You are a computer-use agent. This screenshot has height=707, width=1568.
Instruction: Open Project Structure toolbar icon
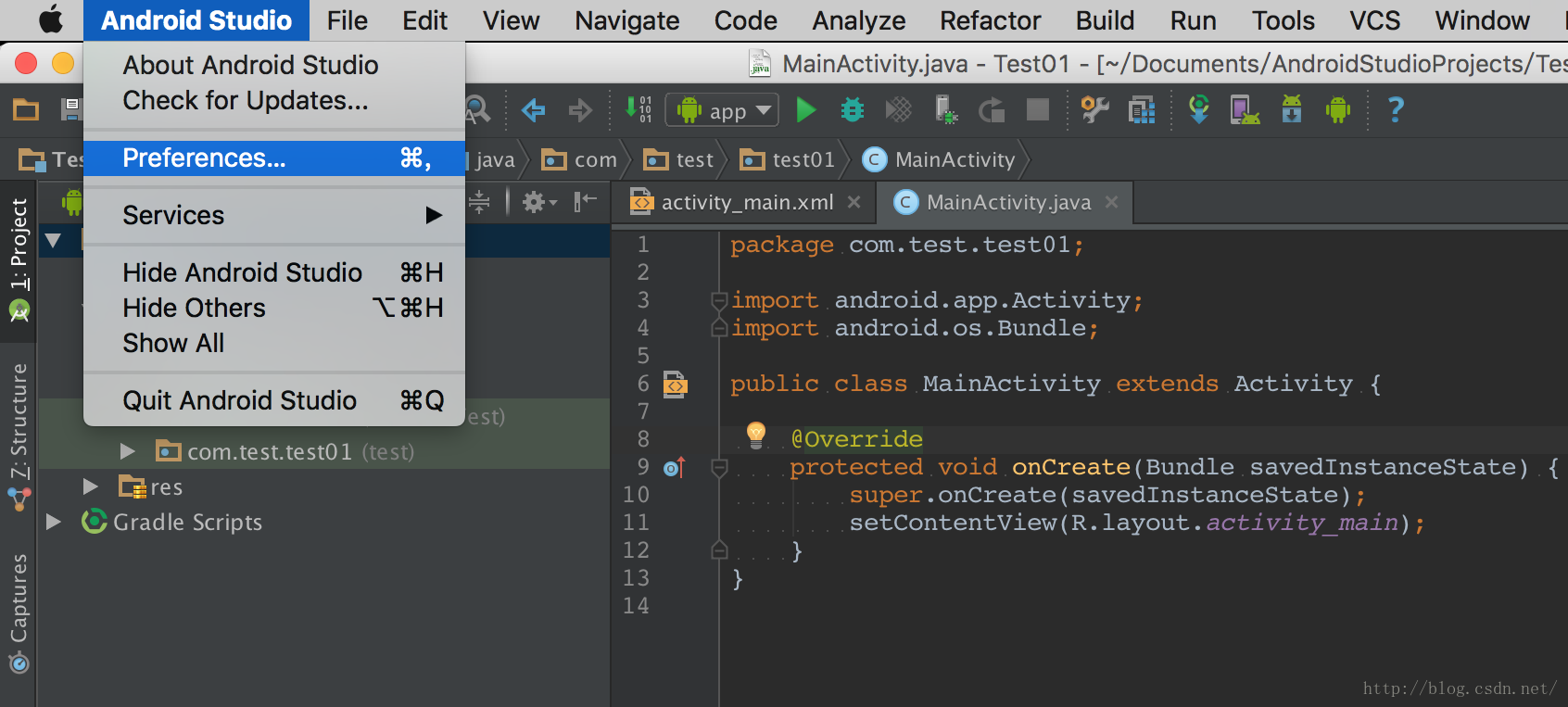click(x=1142, y=110)
